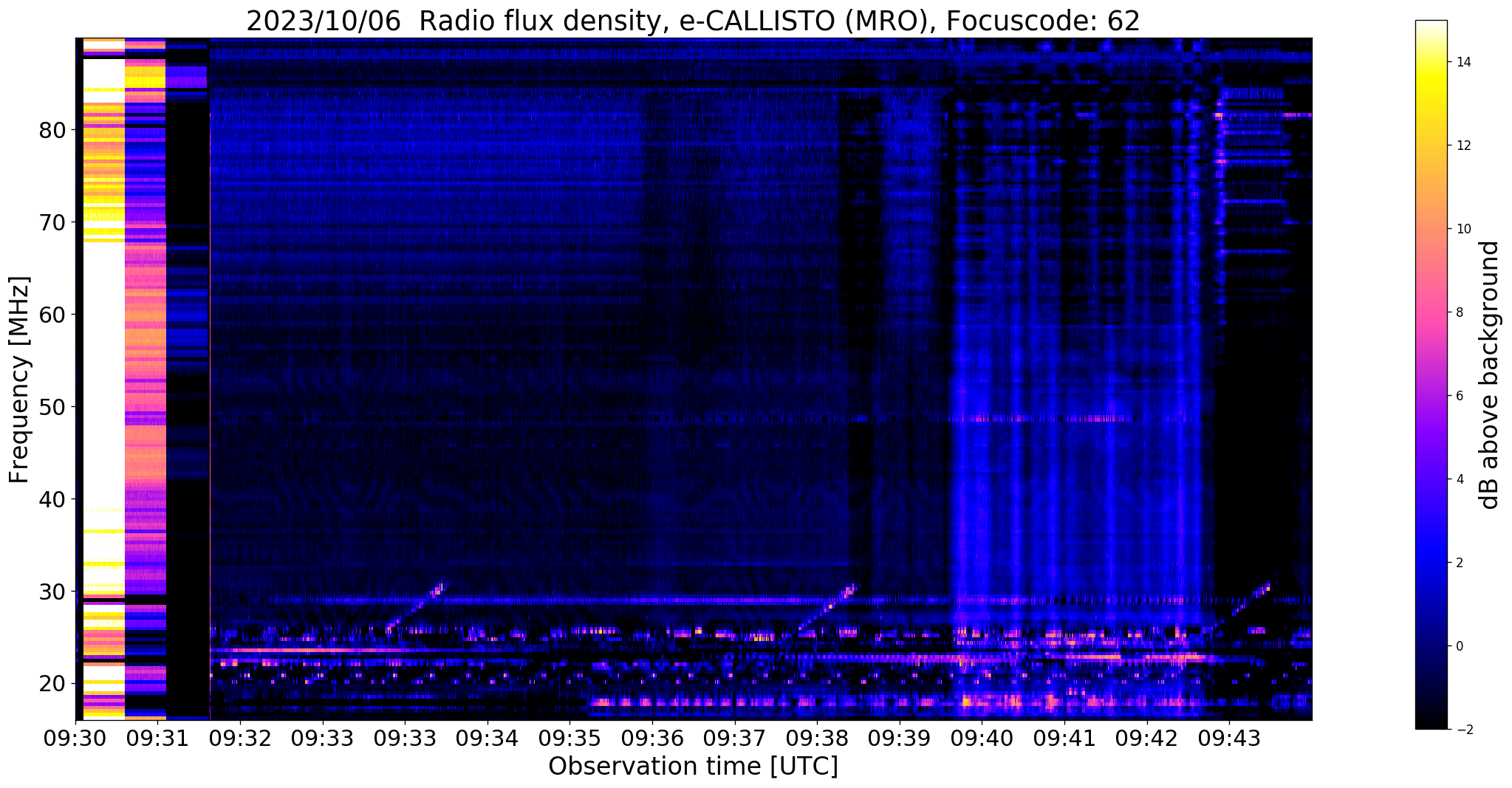The image size is (1512, 788).
Task: Select the 20 MHz frequency tick label
Action: [54, 684]
